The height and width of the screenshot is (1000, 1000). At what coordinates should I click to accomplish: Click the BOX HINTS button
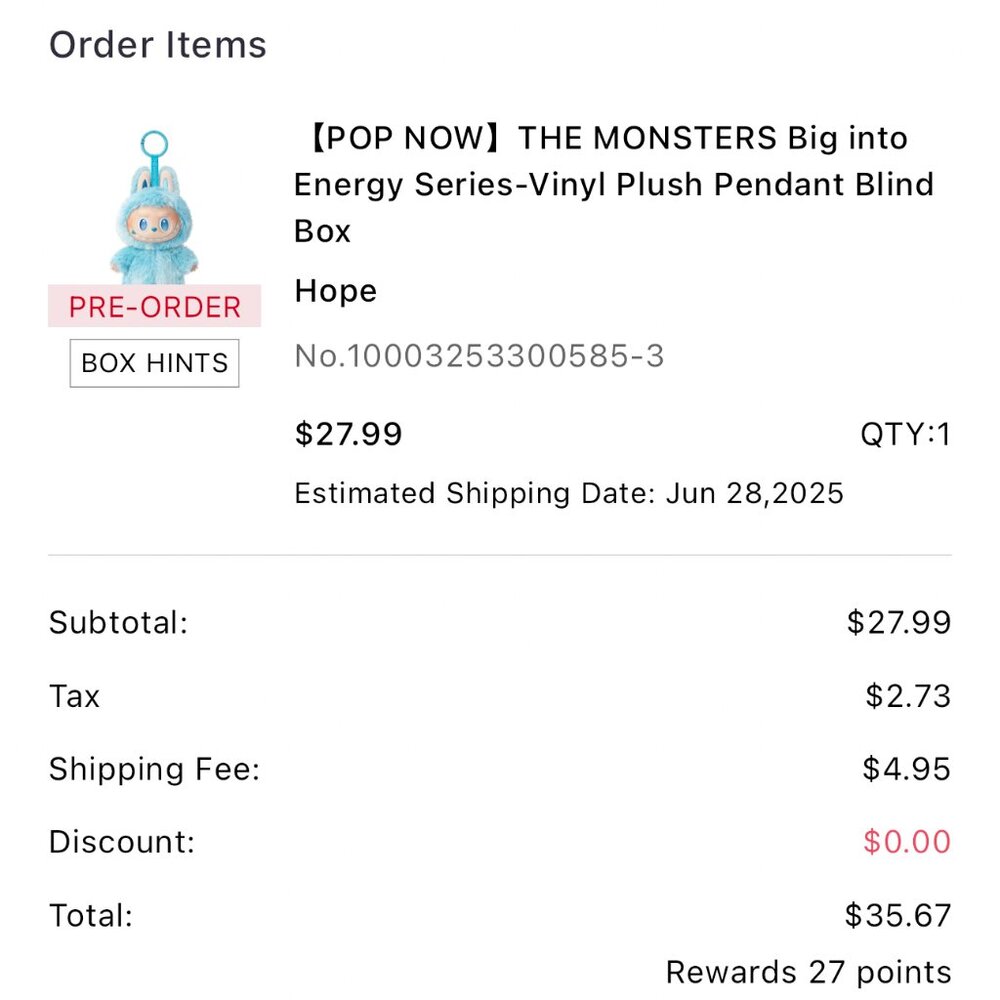point(154,363)
